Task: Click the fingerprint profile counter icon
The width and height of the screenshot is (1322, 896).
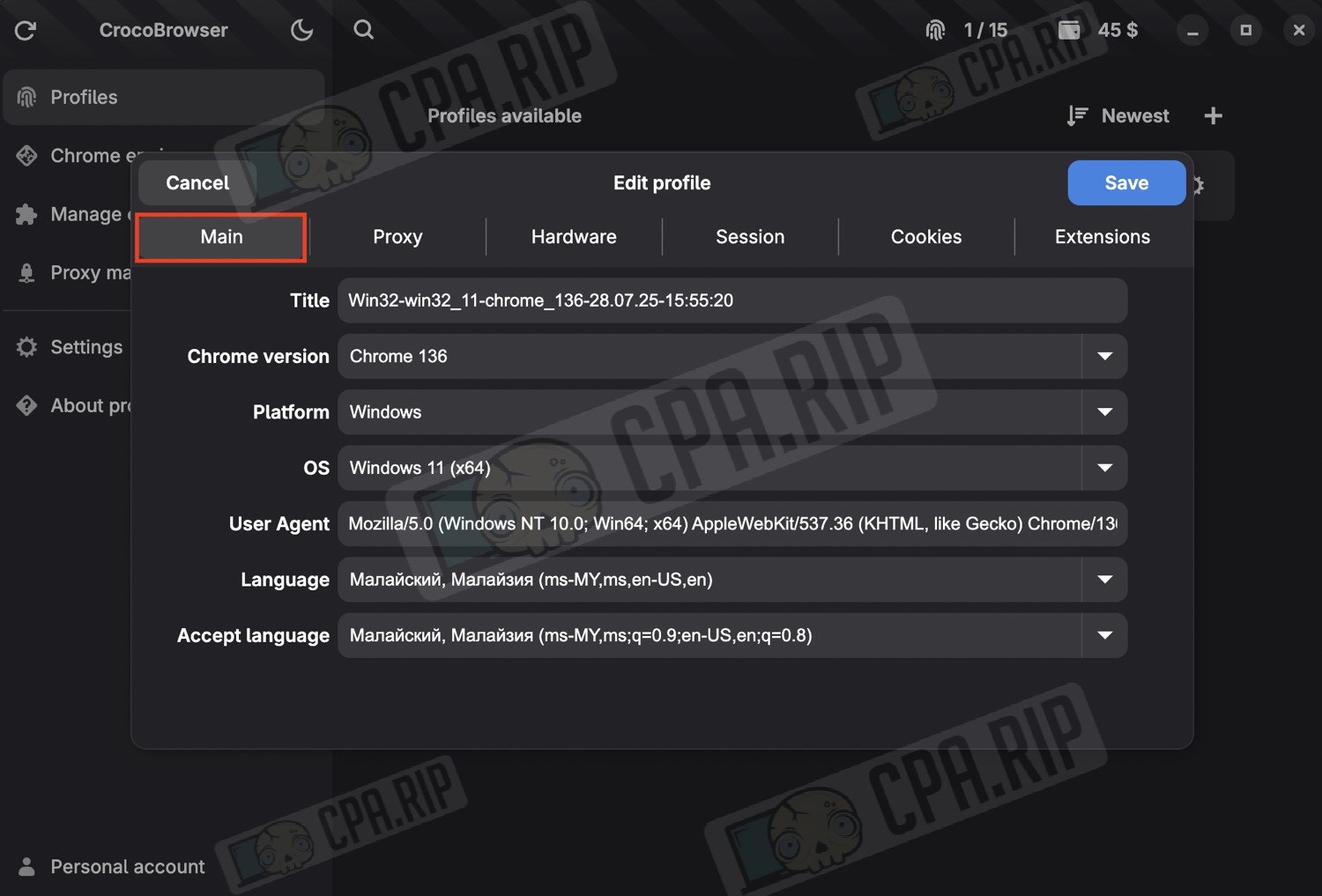Action: tap(935, 31)
